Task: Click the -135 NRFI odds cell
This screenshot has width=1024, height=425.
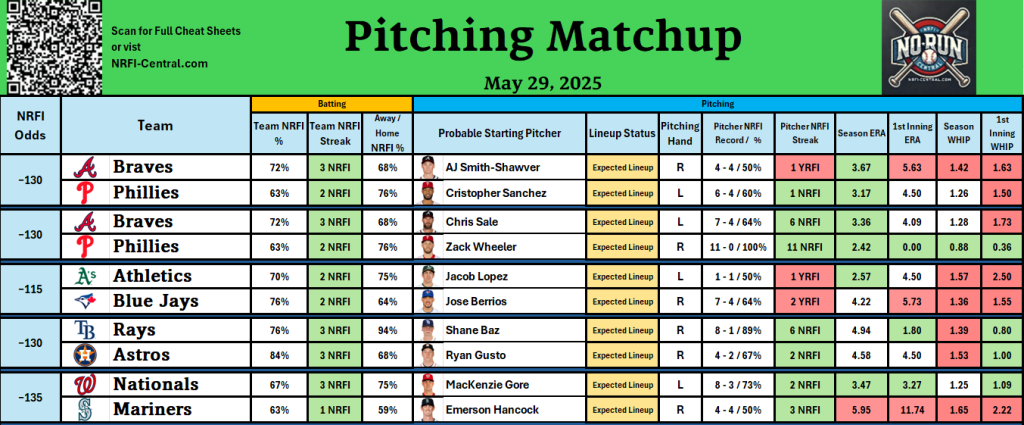Action: [30, 397]
